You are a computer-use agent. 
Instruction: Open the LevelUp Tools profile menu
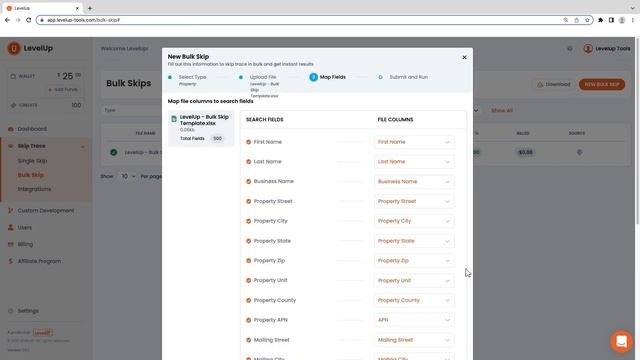607,49
